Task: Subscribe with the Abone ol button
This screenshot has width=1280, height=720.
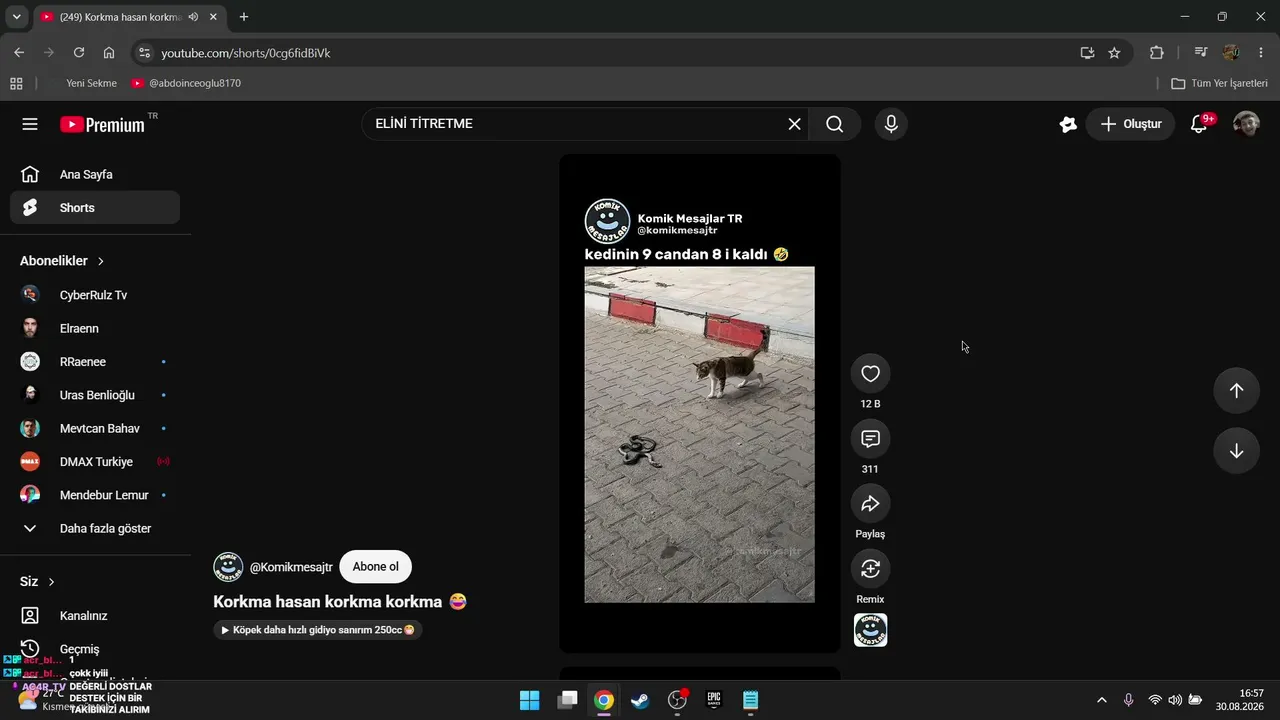Action: 376,567
